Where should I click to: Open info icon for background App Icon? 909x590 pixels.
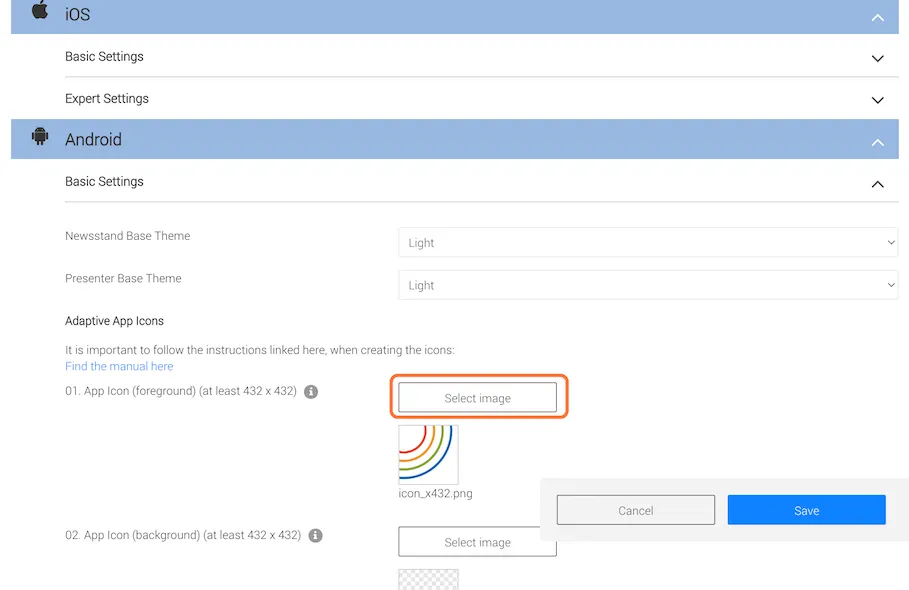315,536
